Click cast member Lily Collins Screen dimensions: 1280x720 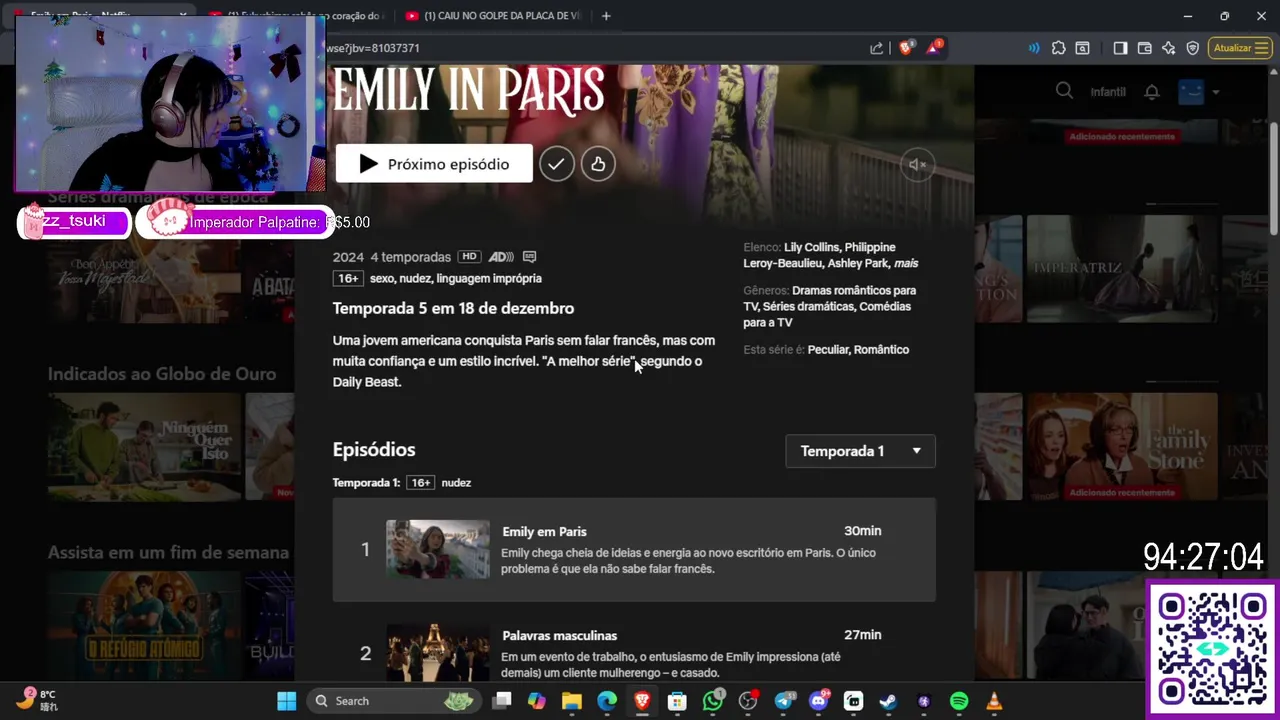coord(811,247)
